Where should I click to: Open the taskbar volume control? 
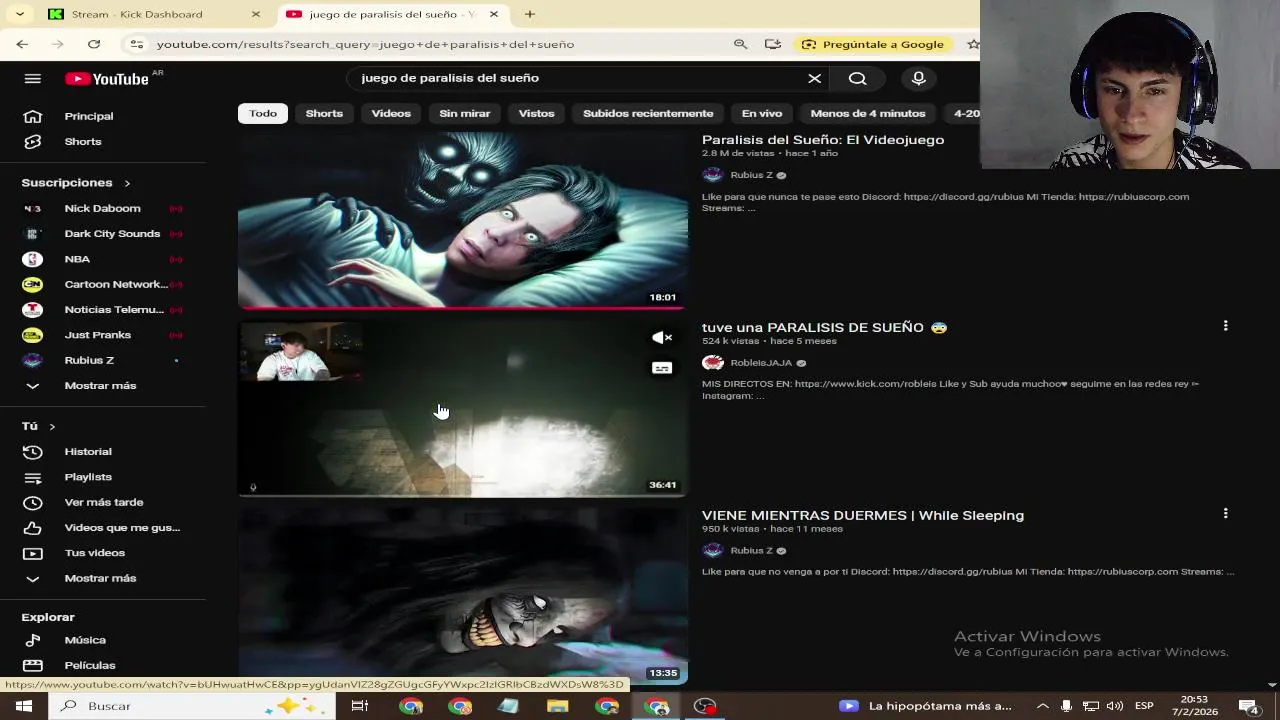(x=1114, y=706)
